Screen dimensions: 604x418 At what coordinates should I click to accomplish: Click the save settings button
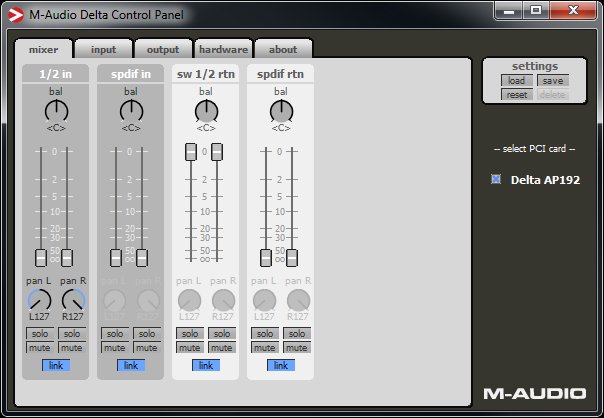click(553, 81)
